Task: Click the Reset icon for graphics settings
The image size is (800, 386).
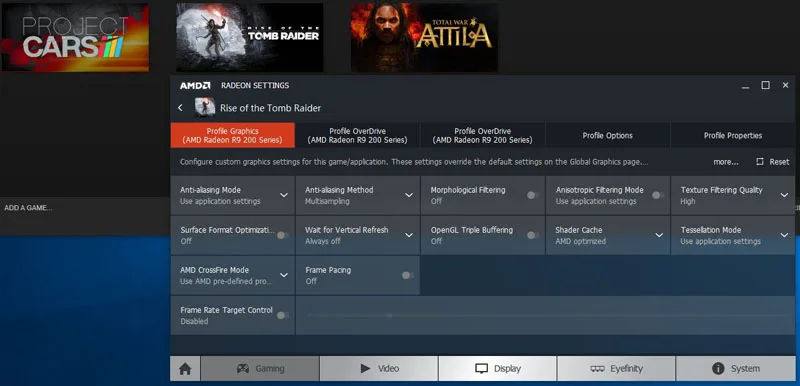Action: coord(760,162)
